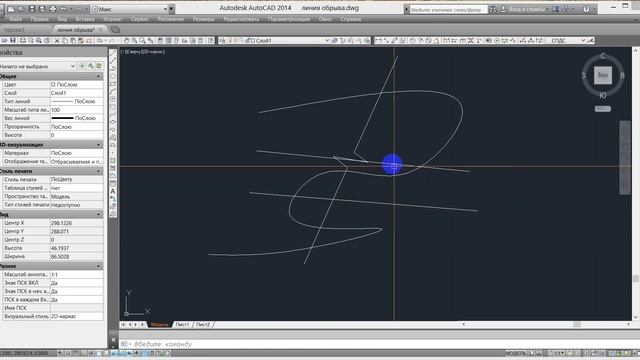
Task: Plot drawing using title bar printer icon
Action: click(53, 9)
